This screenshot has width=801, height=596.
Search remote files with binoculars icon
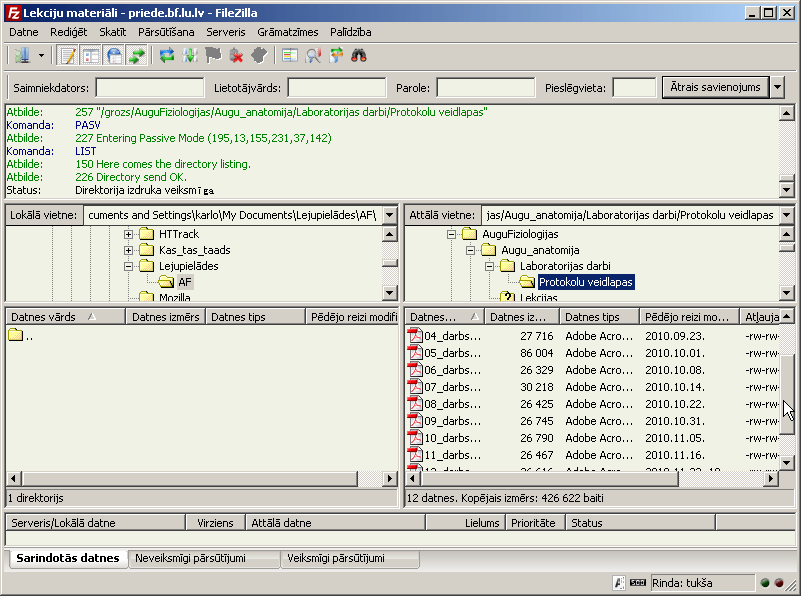[x=359, y=55]
